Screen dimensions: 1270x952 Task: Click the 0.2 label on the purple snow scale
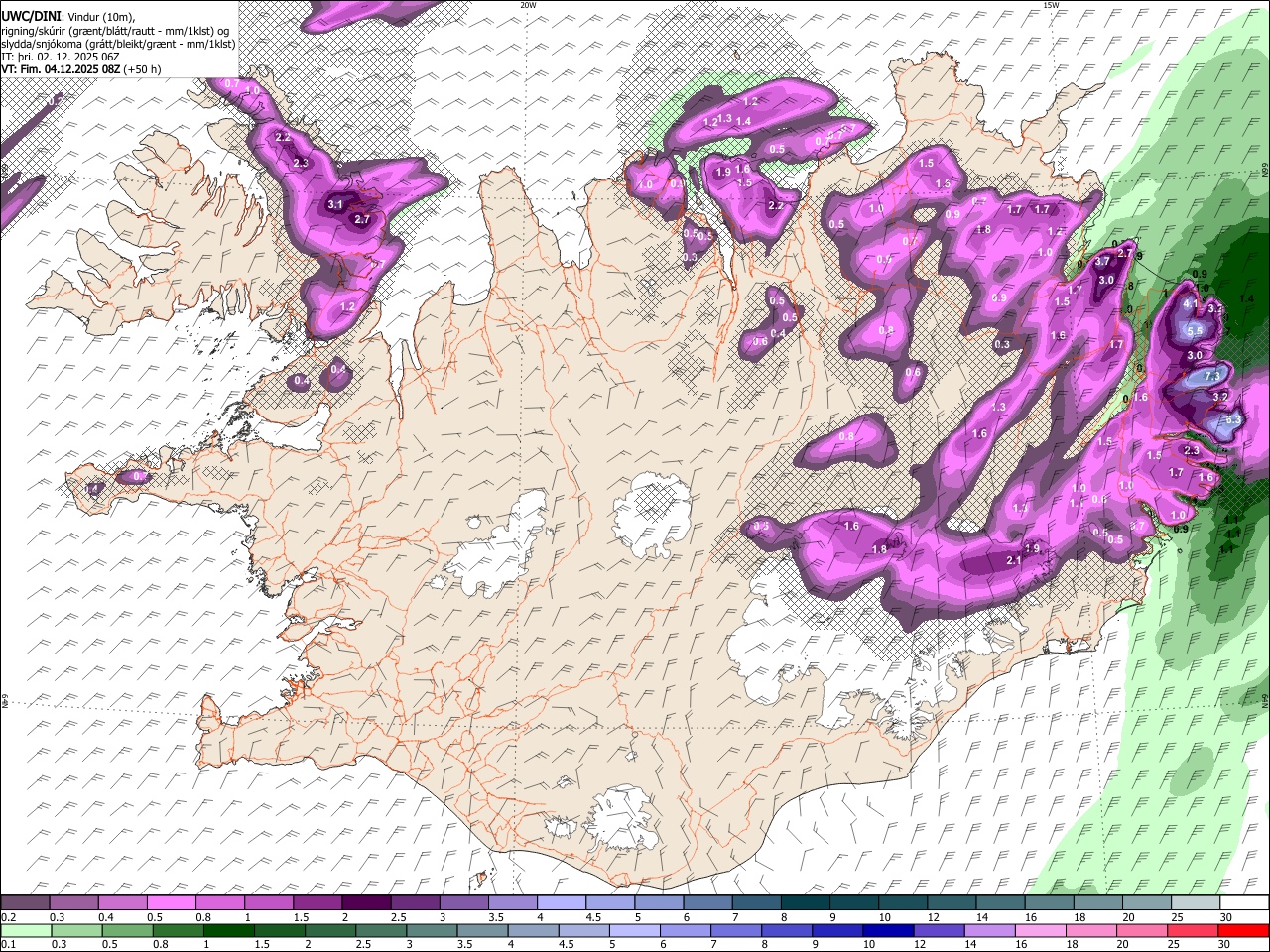[x=8, y=917]
